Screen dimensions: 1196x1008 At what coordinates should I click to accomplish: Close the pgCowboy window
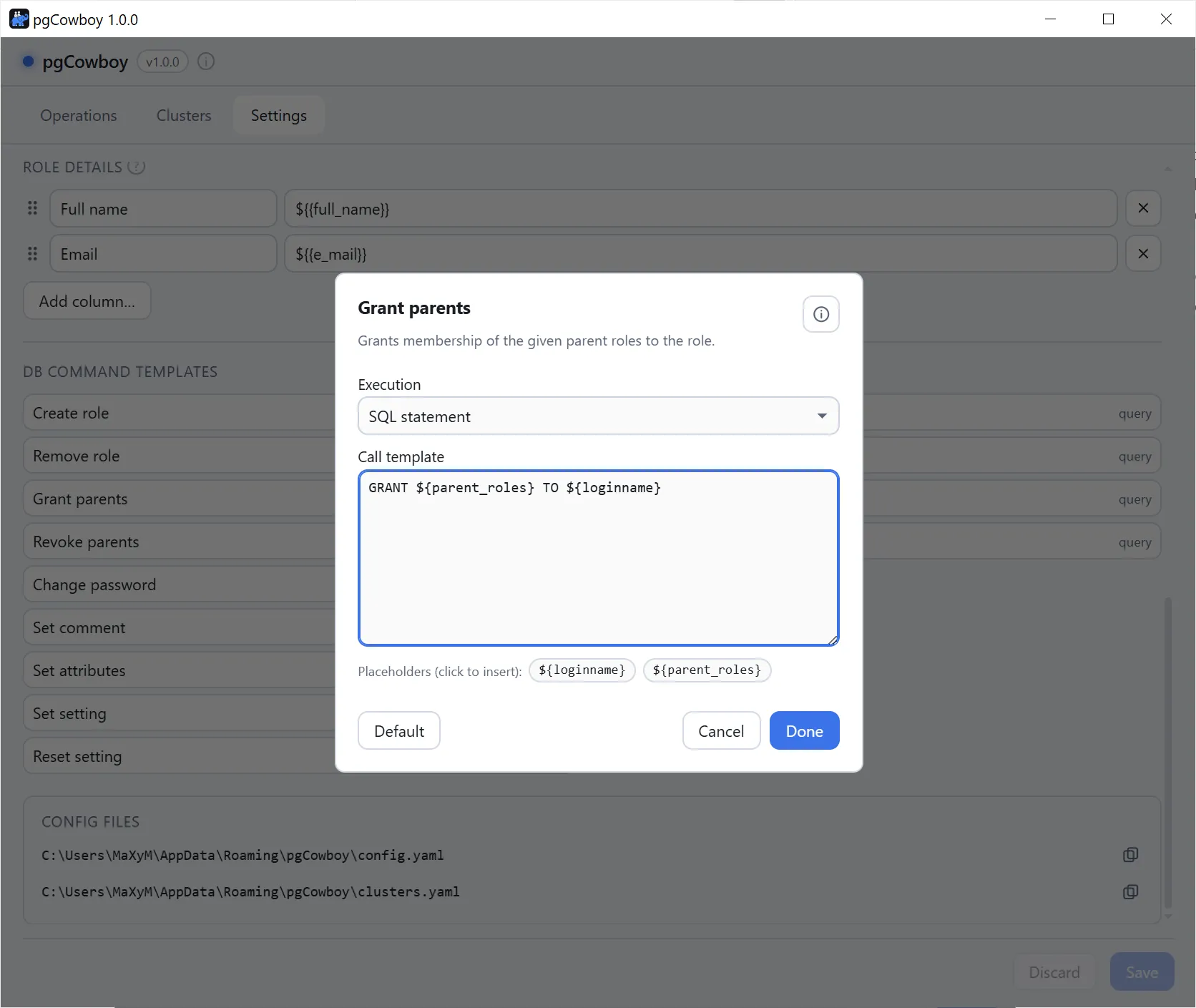point(1166,19)
